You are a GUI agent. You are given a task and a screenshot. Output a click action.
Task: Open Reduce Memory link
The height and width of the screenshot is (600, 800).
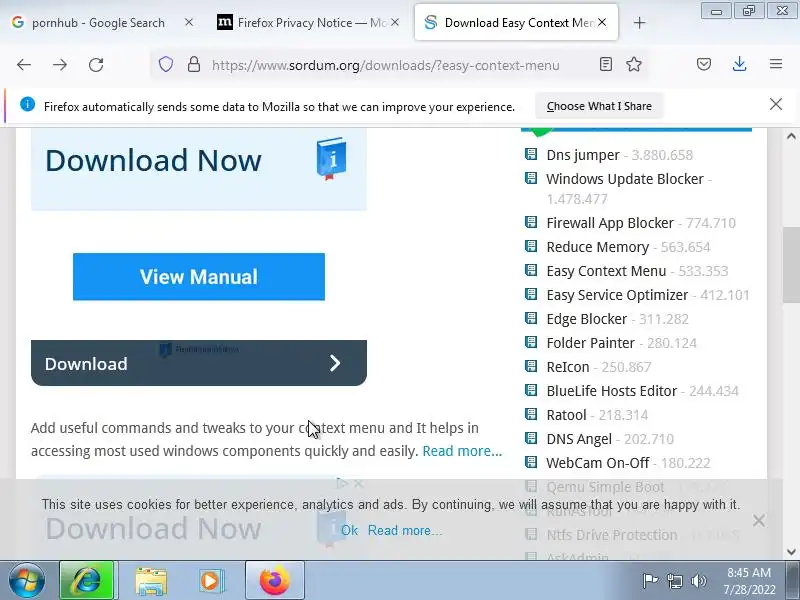point(597,247)
